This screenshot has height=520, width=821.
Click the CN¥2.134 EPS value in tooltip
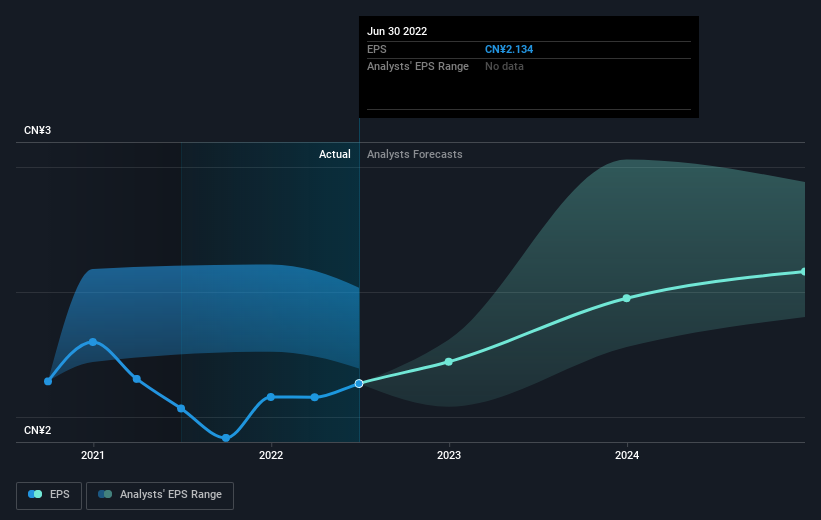tap(509, 49)
